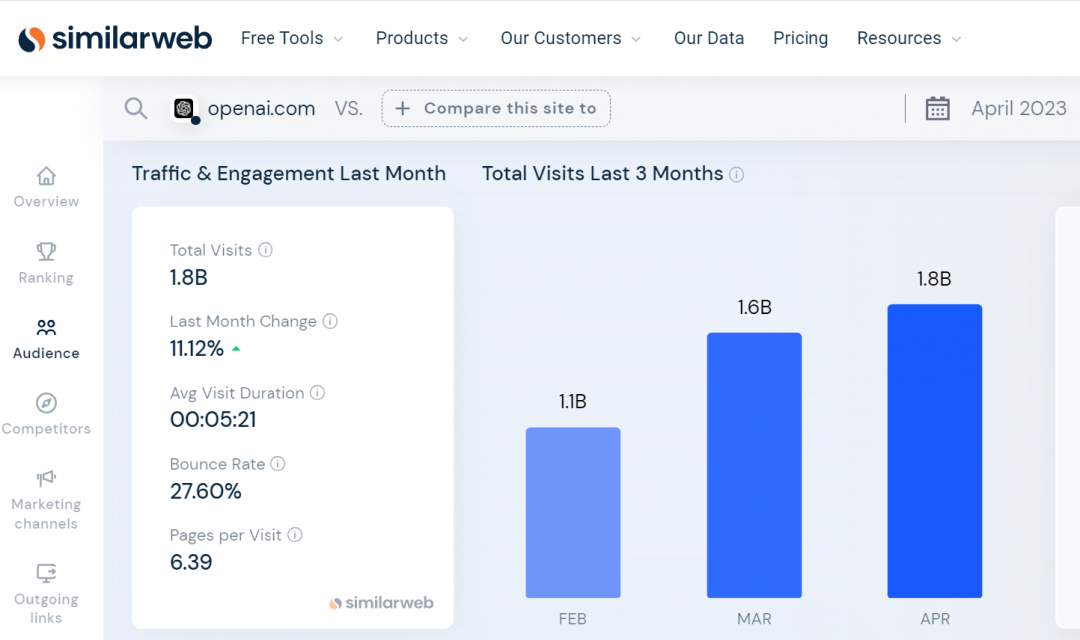
Task: Go to the Pricing page
Action: coord(800,38)
